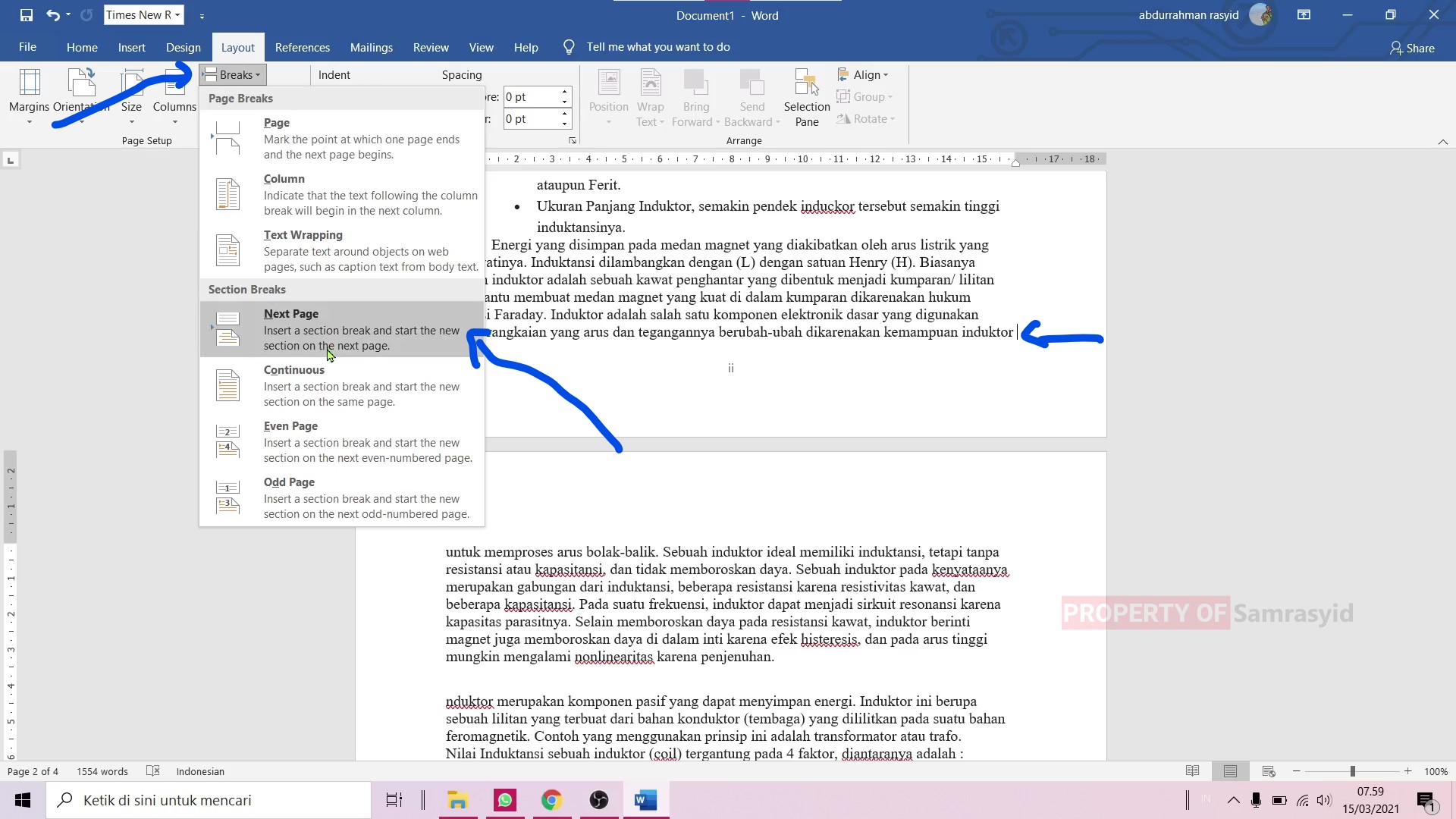Click the Undo arrow icon
Screen dimensions: 1456x819
52,15
